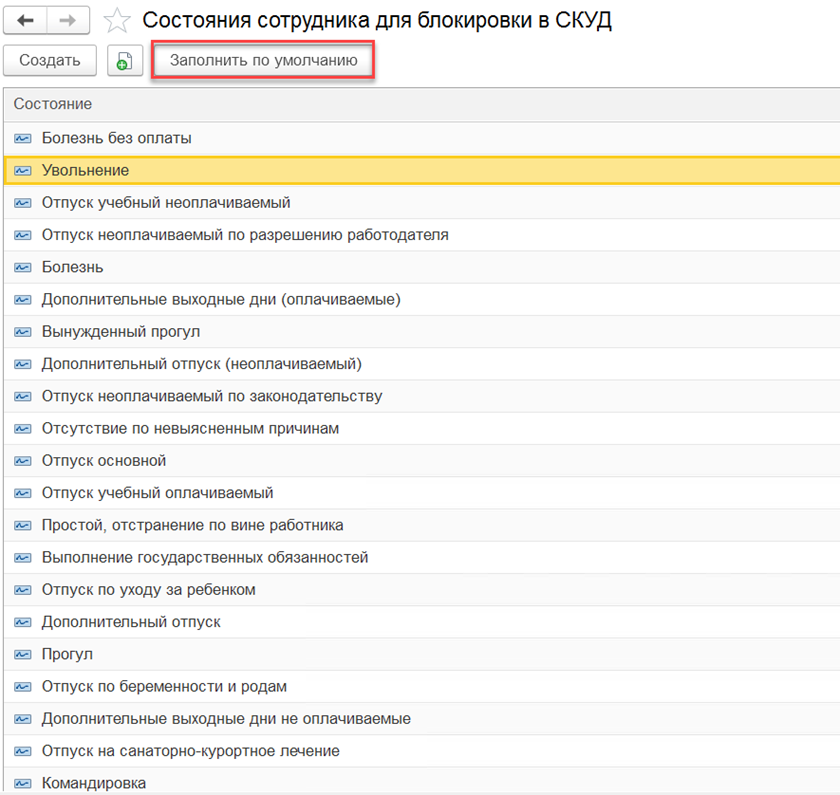
Task: Select Отпуск по беременности и родам
Action: (x=164, y=687)
